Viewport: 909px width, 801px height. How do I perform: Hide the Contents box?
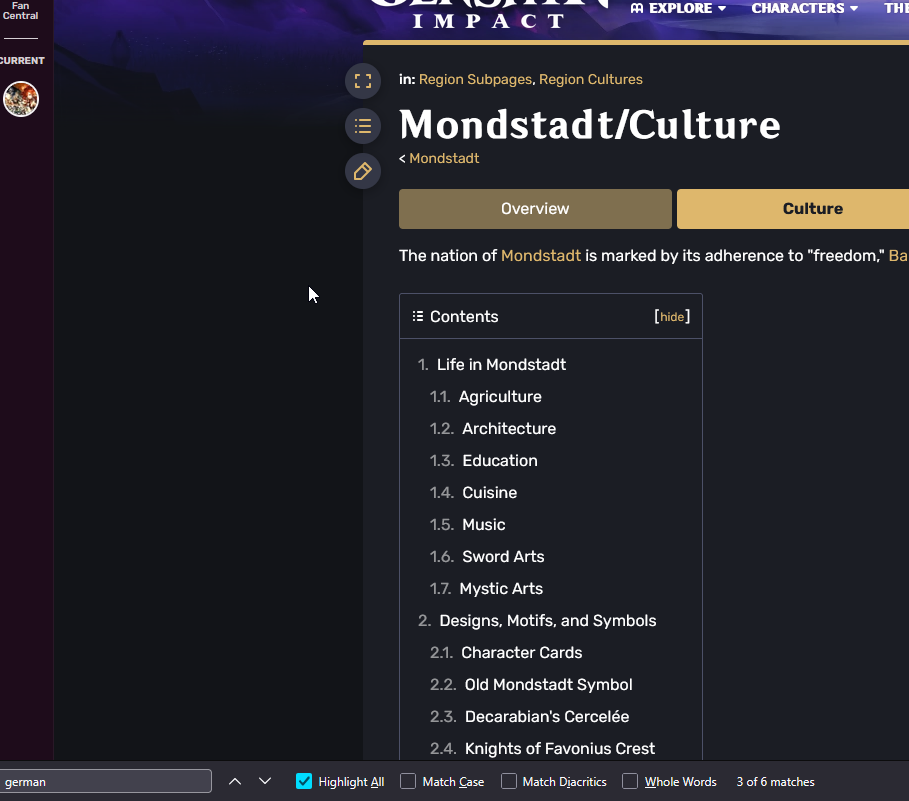click(672, 316)
